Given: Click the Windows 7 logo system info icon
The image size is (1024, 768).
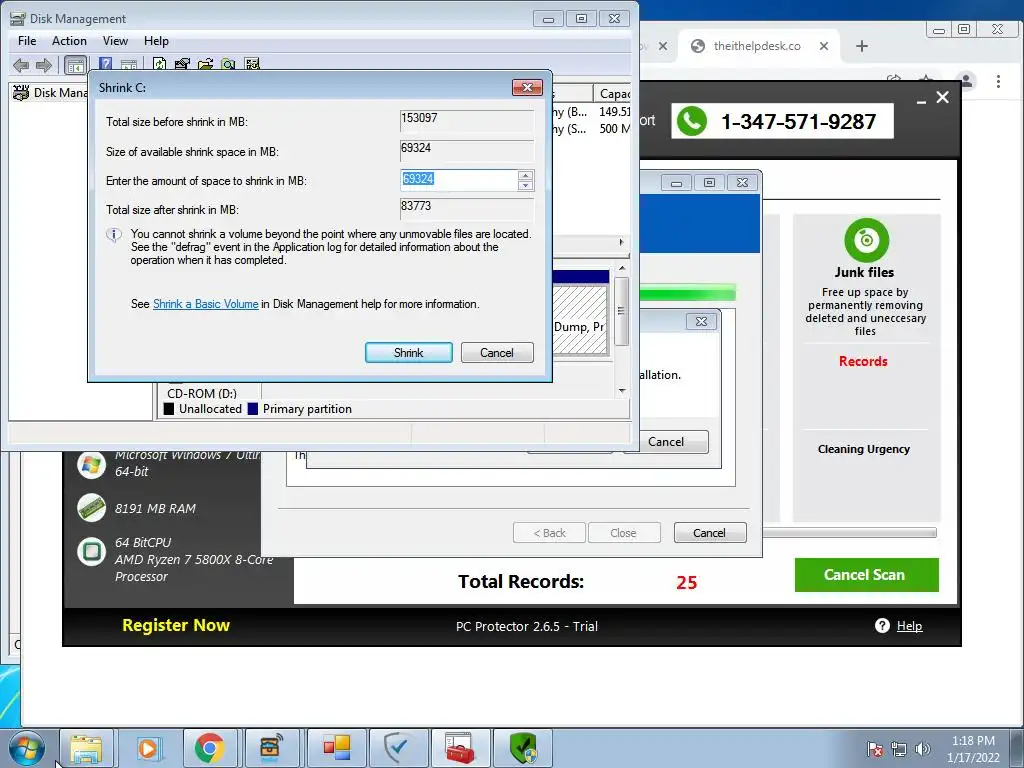Looking at the screenshot, I should pyautogui.click(x=91, y=464).
